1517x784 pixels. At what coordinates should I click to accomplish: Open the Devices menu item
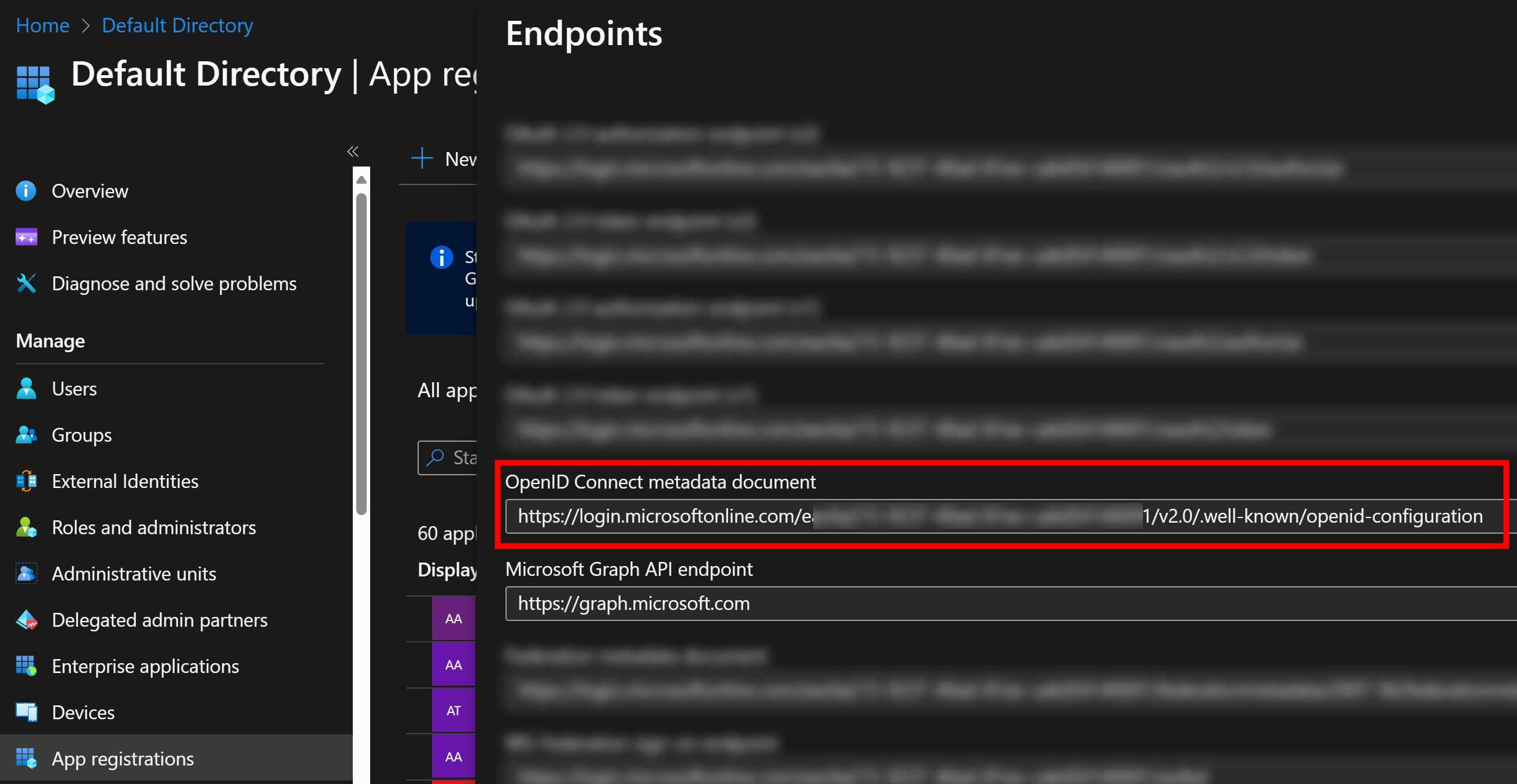83,712
